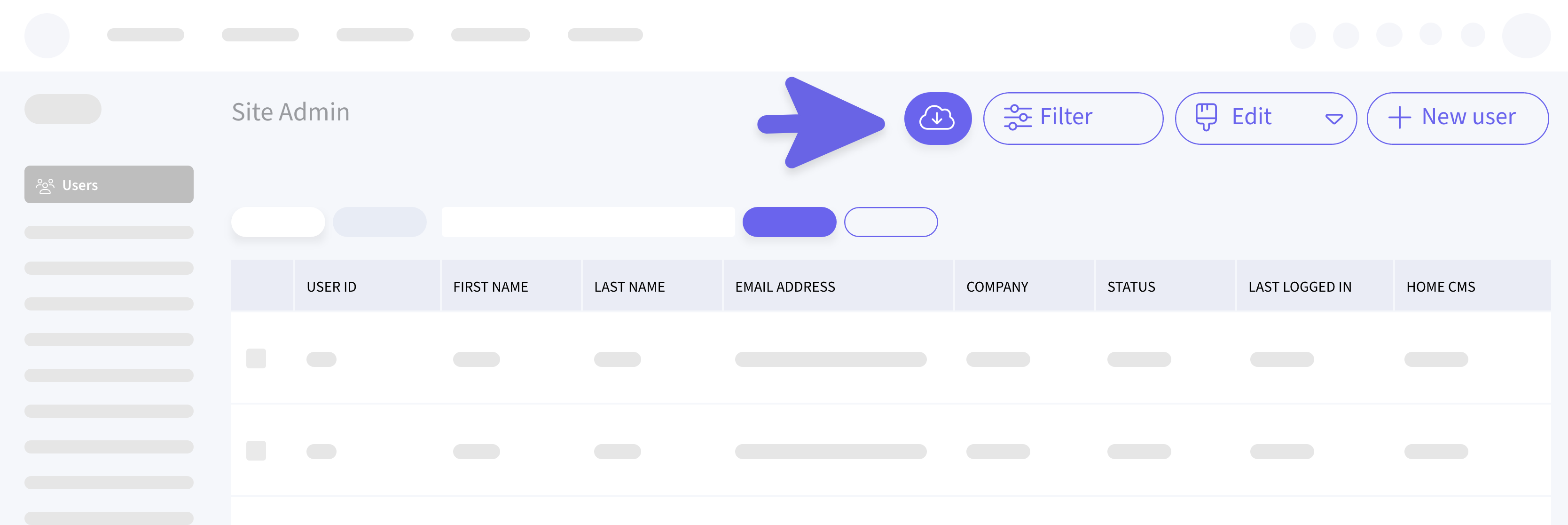Click the LAST LOGGED IN column header
The height and width of the screenshot is (525, 1568).
click(1300, 287)
